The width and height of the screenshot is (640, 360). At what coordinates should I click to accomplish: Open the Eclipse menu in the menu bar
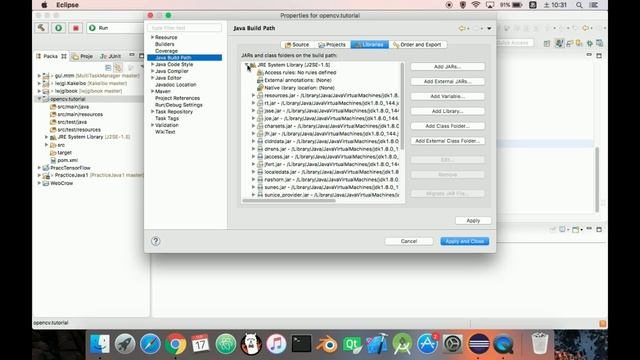[67, 5]
